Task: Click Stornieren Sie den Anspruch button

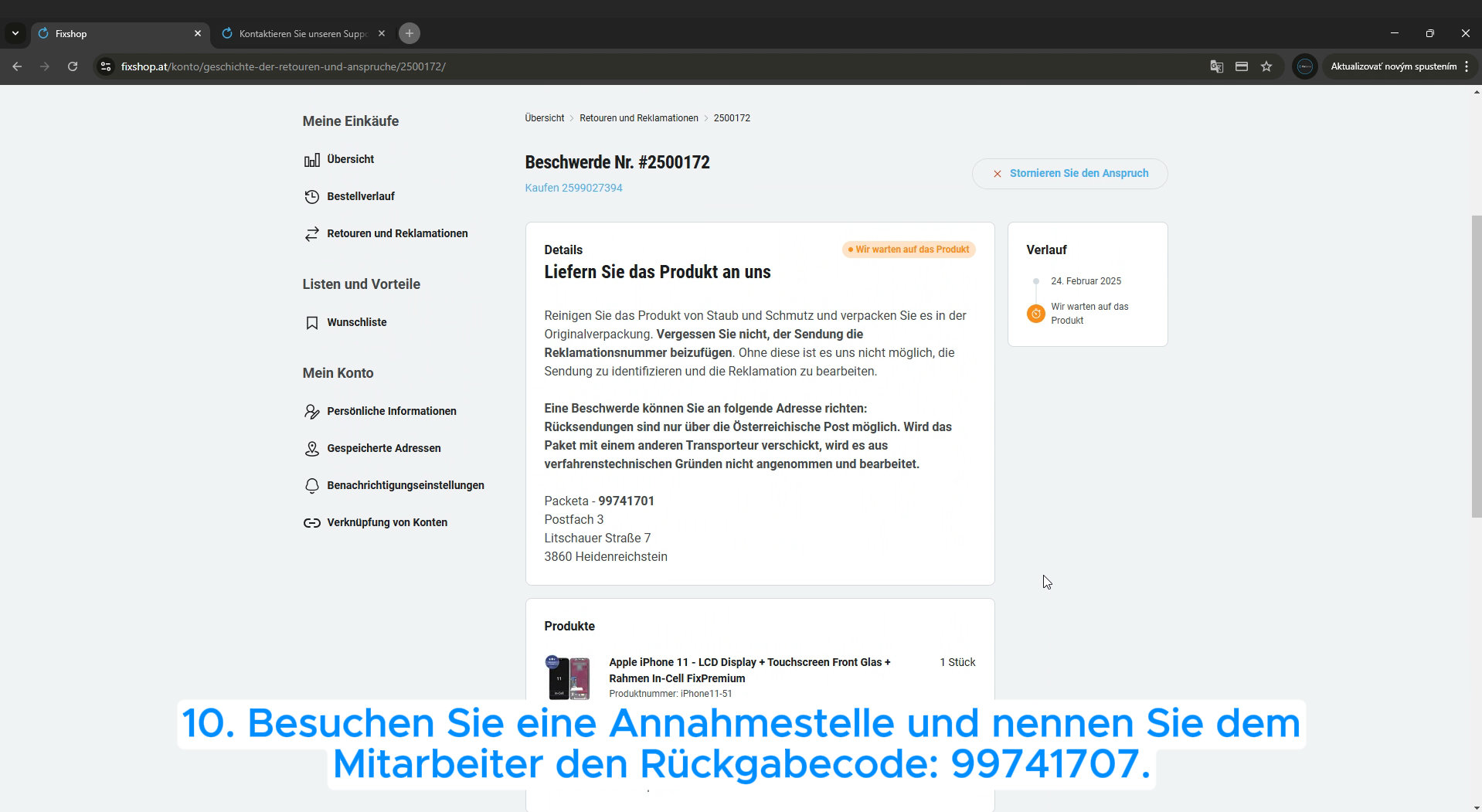Action: [1069, 174]
